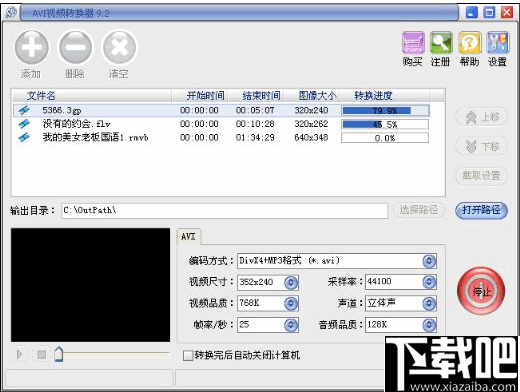Click the 图像大小 column header
This screenshot has height=392, width=520.
(x=312, y=96)
